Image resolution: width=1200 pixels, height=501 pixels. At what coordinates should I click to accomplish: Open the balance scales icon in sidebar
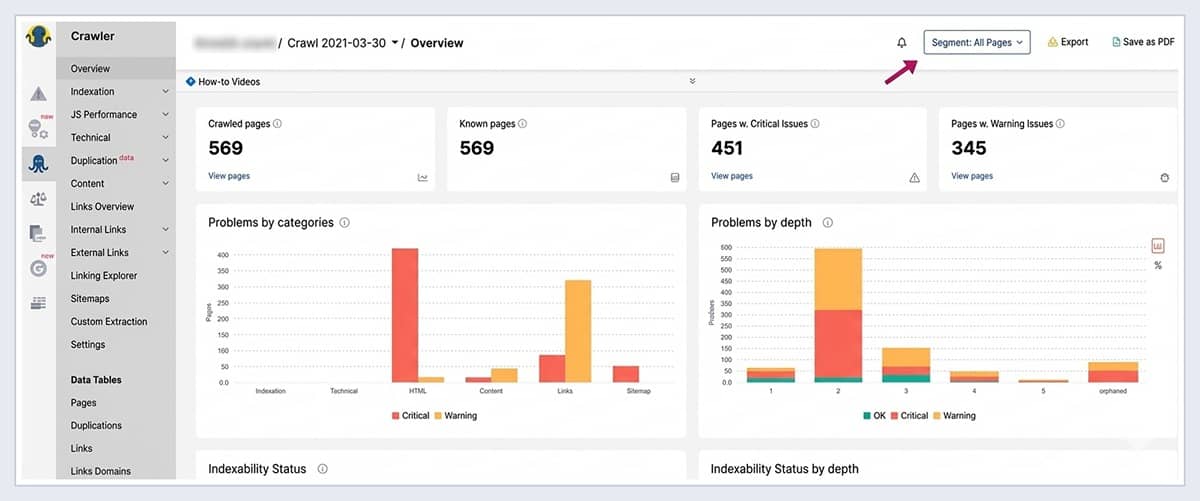pyautogui.click(x=38, y=199)
